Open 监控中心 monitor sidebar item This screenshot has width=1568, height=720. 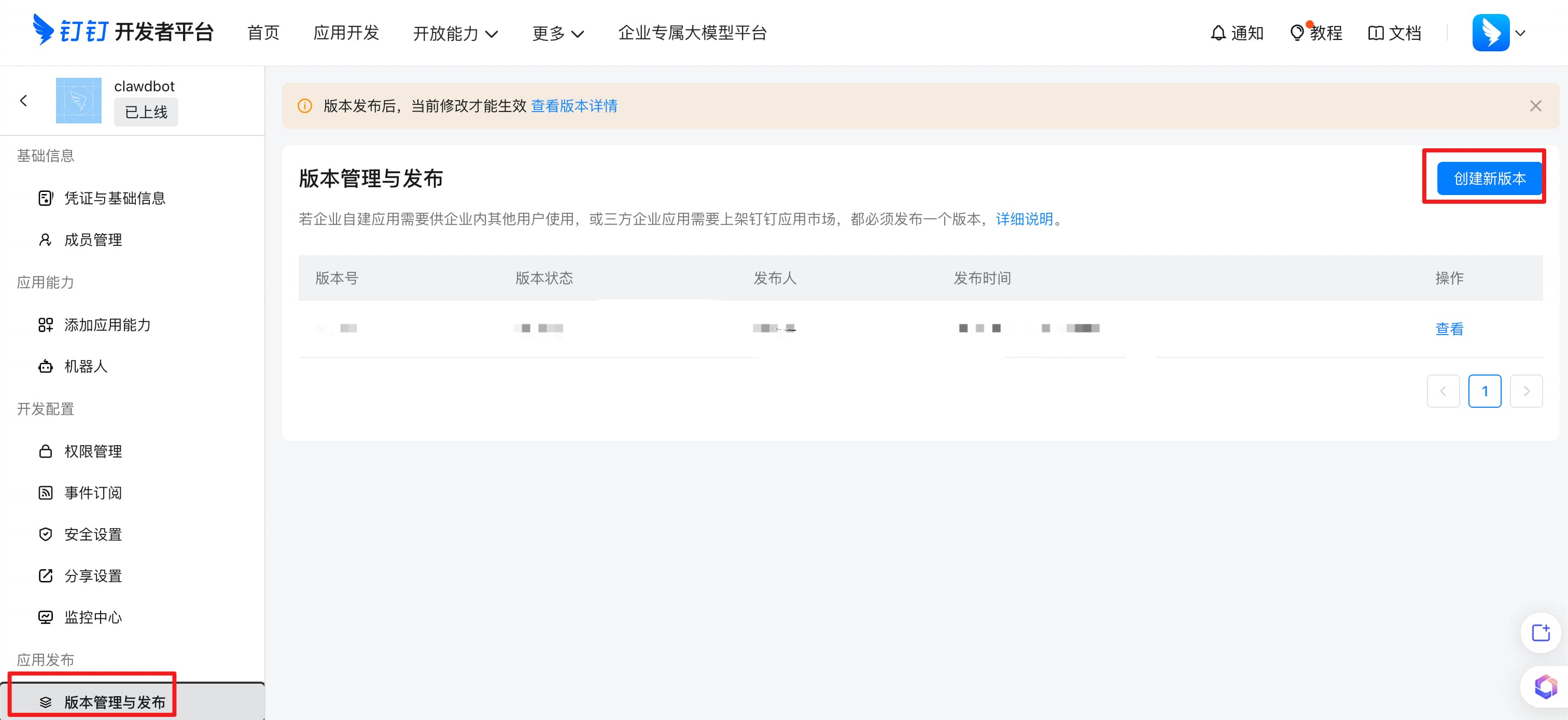(x=92, y=617)
